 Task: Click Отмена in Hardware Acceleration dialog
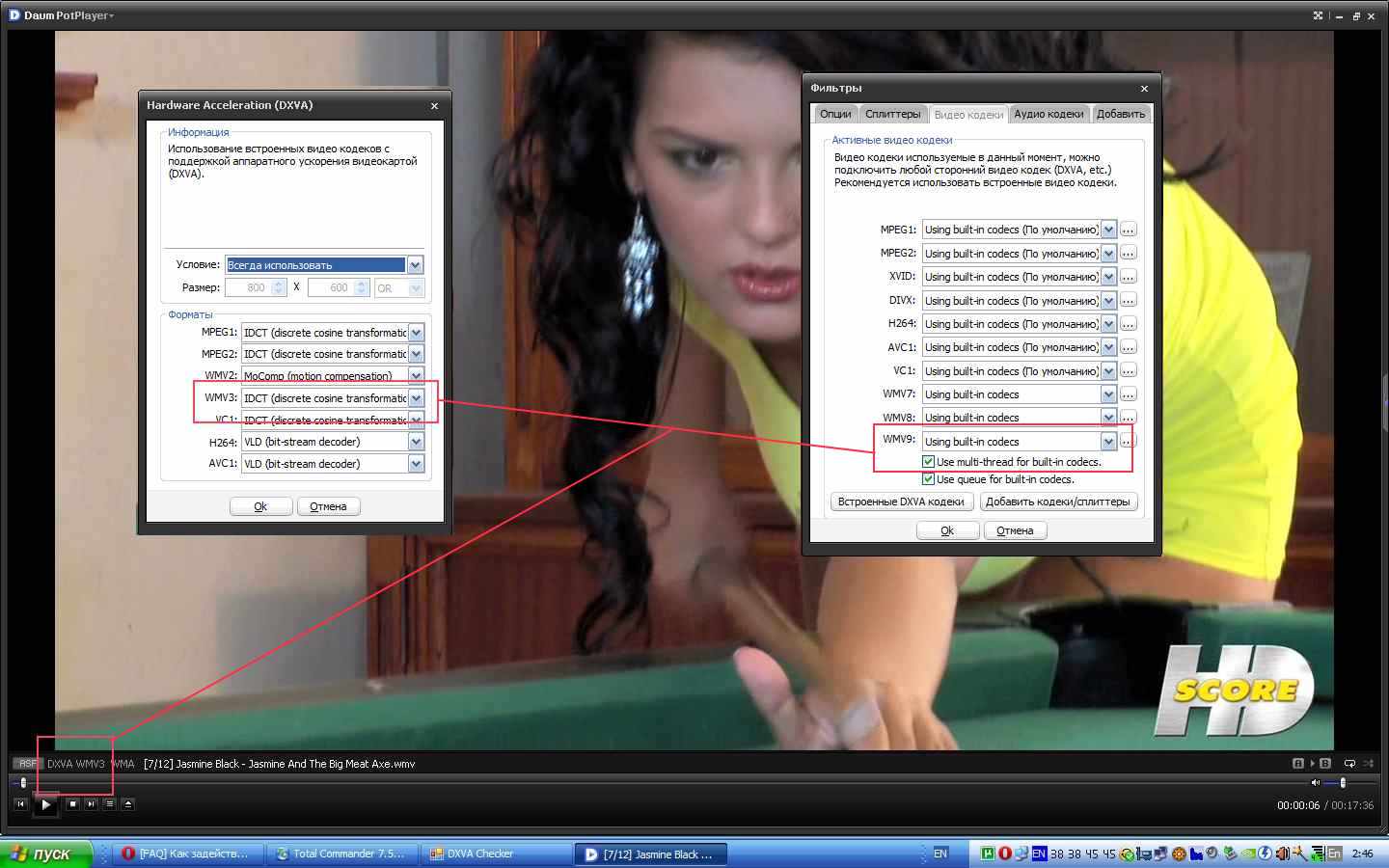[328, 506]
